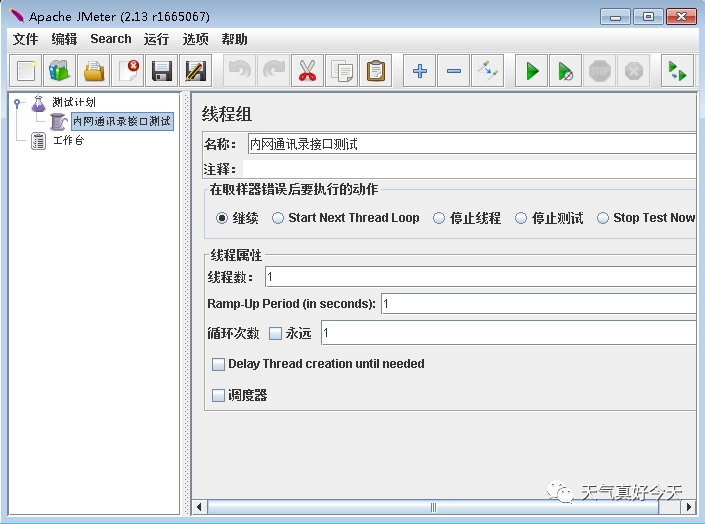
Task: Open the 文件 menu
Action: click(25, 39)
